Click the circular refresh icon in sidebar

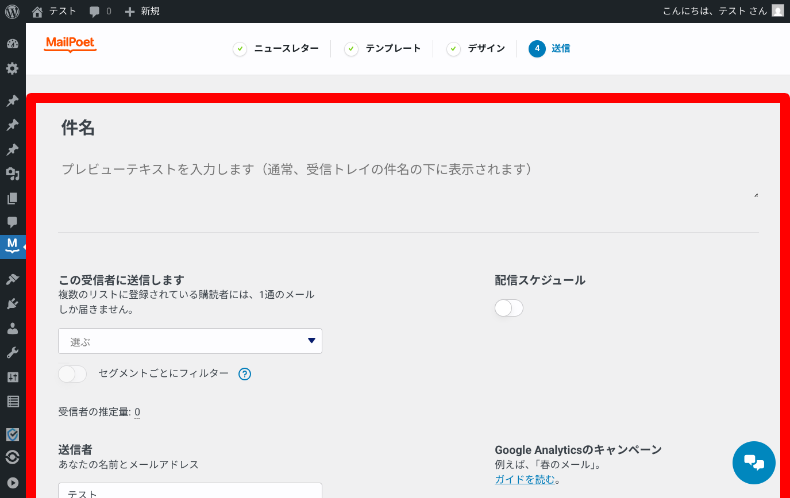tap(13, 457)
